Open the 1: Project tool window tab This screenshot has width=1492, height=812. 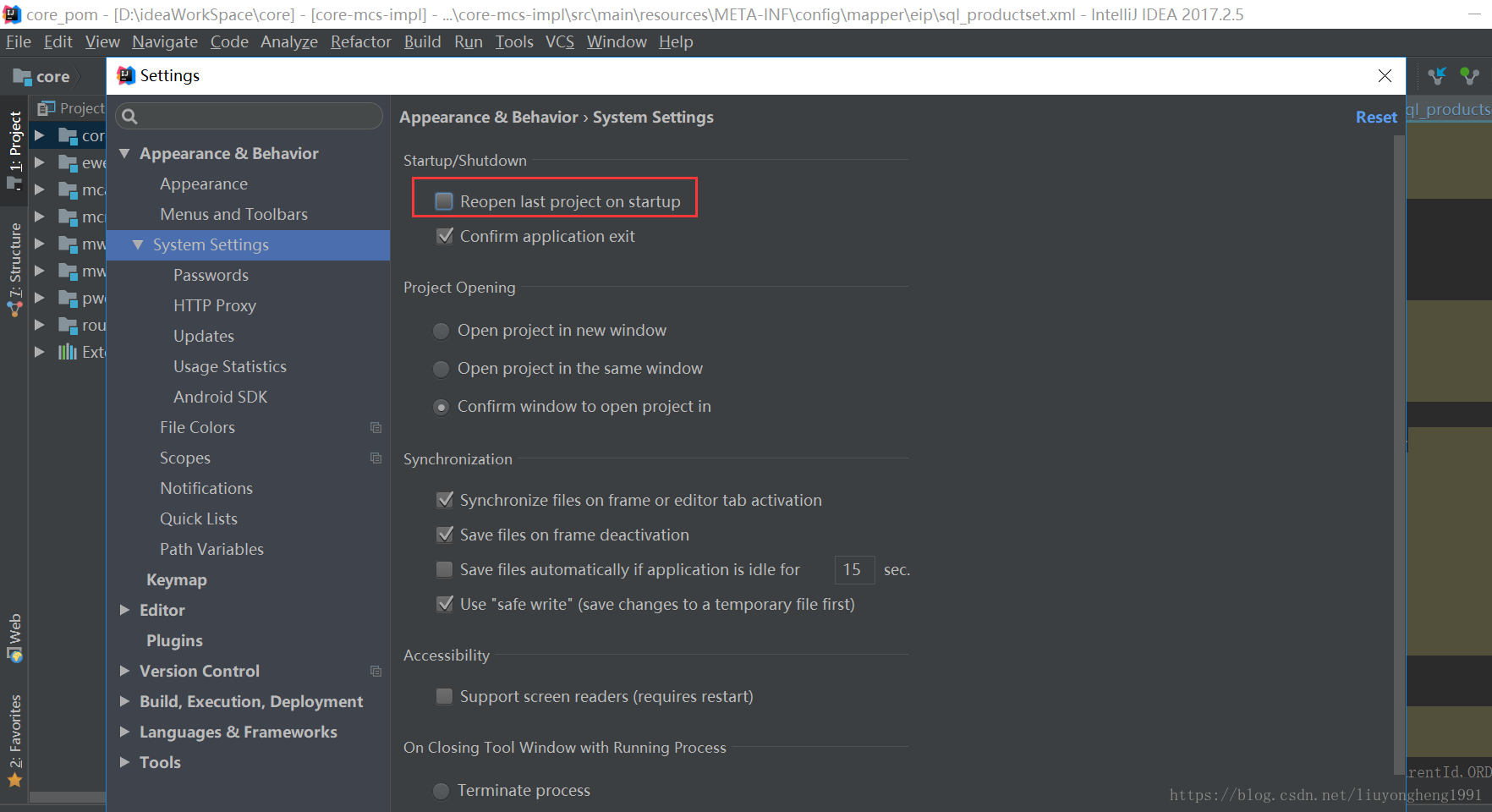pos(15,151)
